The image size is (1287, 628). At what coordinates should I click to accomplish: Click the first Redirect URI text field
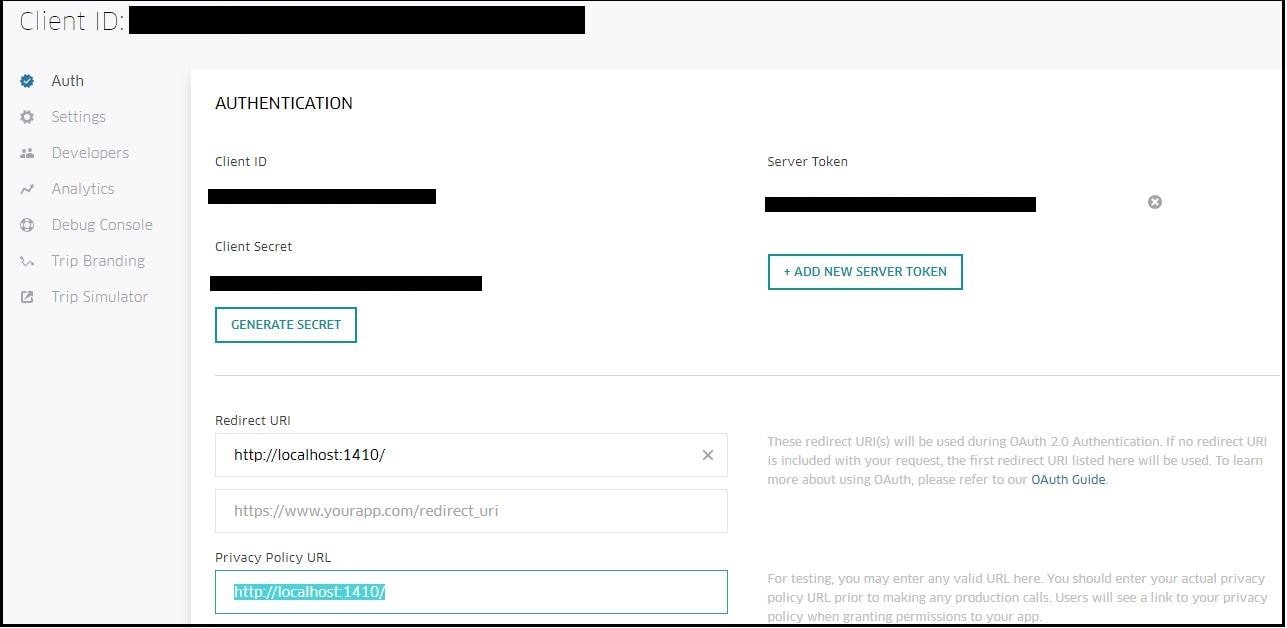pos(471,455)
